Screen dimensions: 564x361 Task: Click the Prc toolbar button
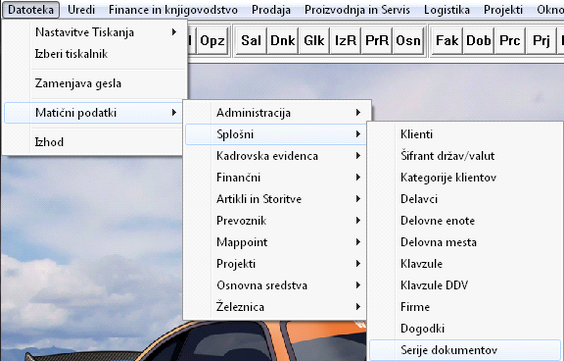pos(510,41)
